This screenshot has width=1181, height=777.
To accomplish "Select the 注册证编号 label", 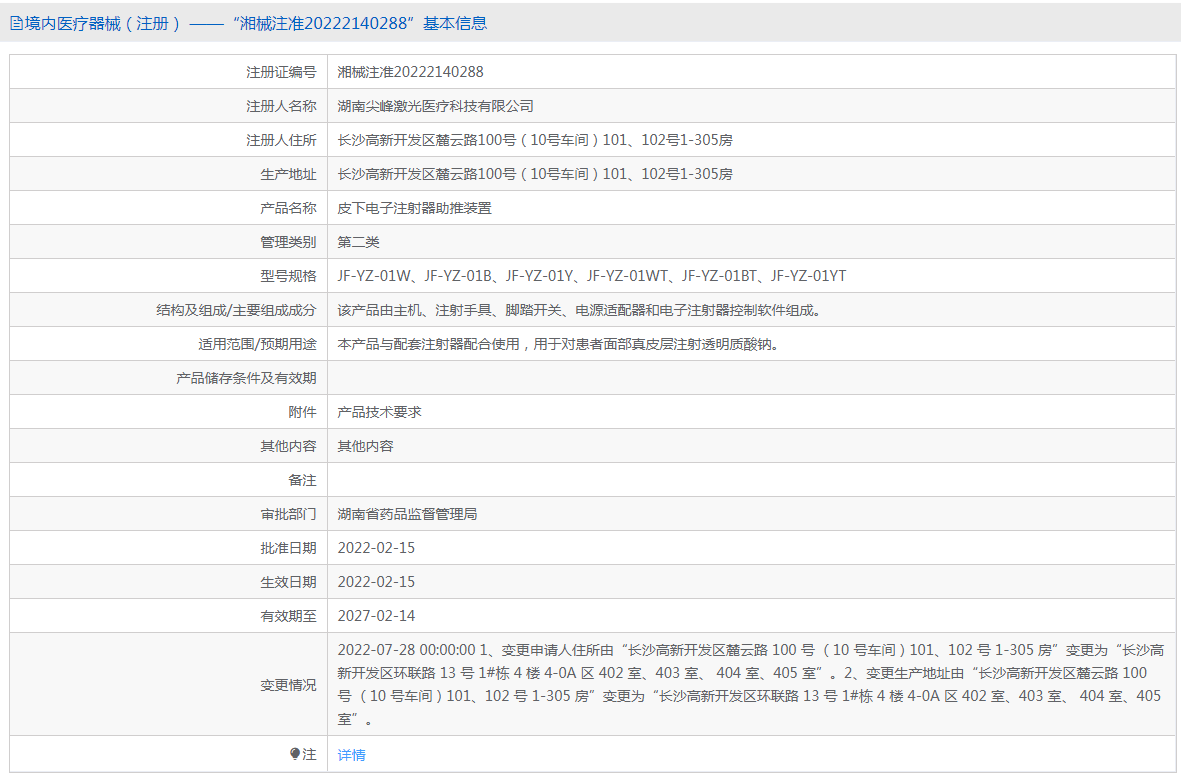I will tap(281, 72).
